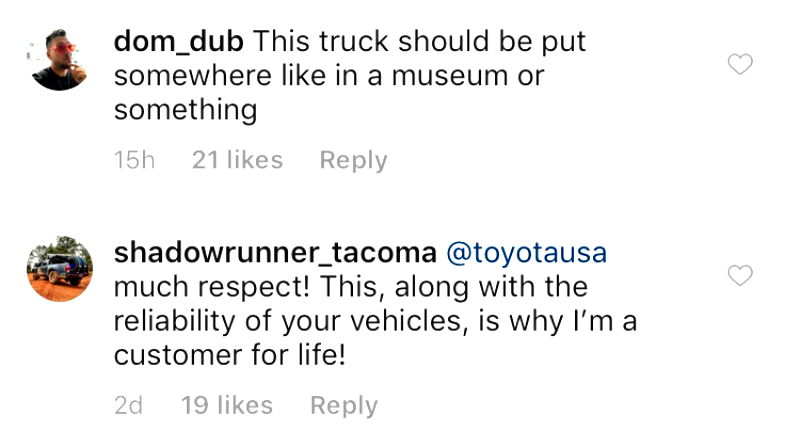Open dom_dub's profile picture
The image size is (800, 448).
(x=58, y=59)
